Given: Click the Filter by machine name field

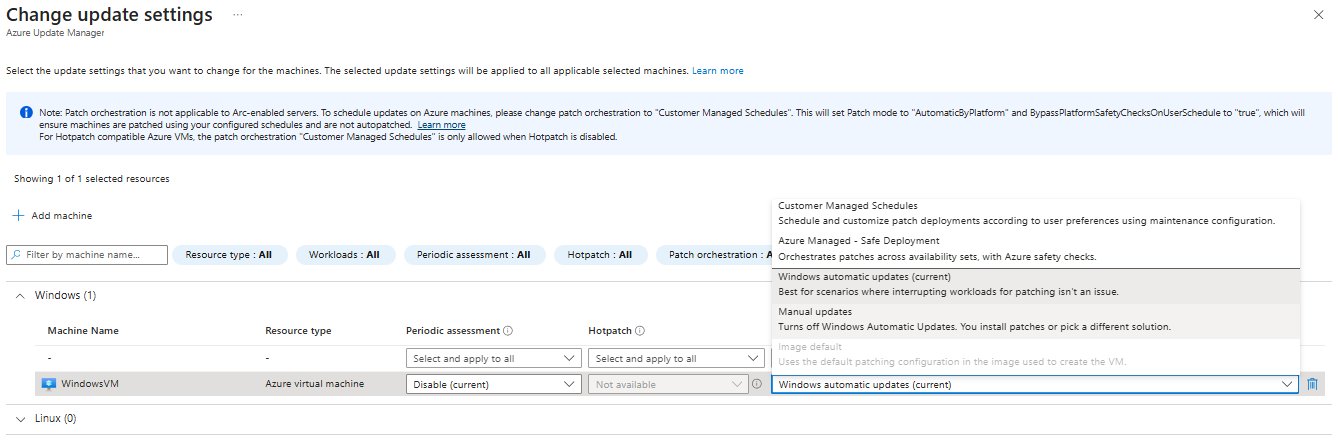Looking at the screenshot, I should click(x=87, y=255).
